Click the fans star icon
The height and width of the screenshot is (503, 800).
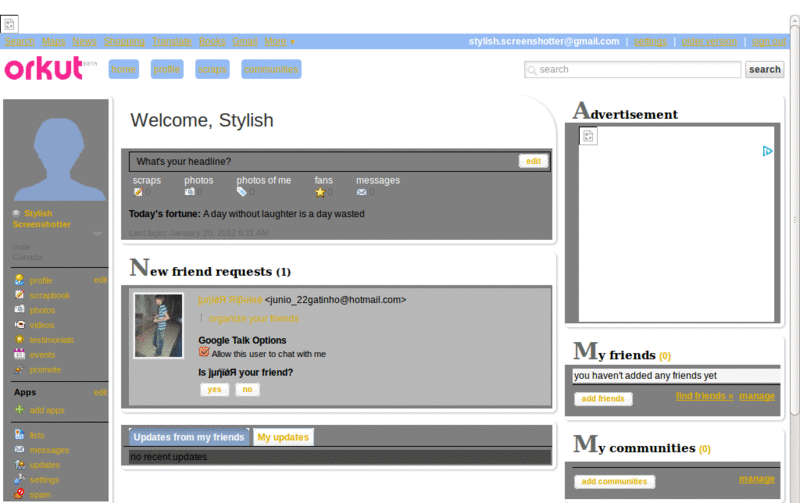pyautogui.click(x=320, y=192)
